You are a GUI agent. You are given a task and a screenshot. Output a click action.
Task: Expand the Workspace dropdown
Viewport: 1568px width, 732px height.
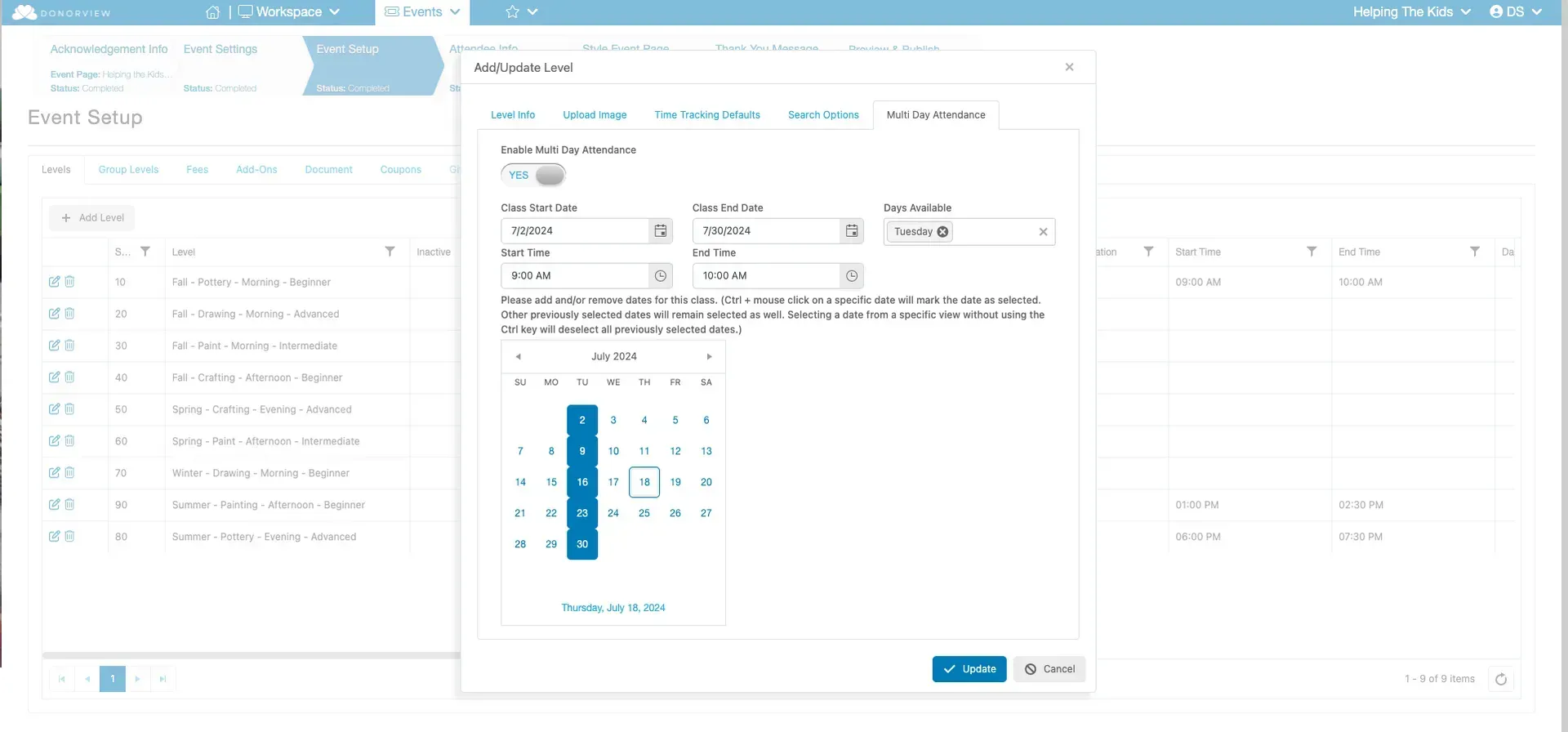click(x=288, y=12)
